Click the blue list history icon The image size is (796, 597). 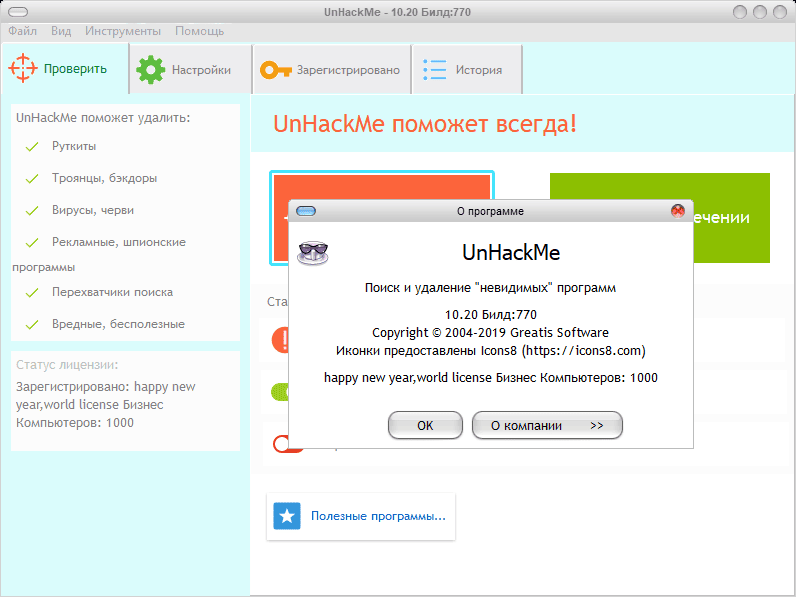(x=435, y=70)
